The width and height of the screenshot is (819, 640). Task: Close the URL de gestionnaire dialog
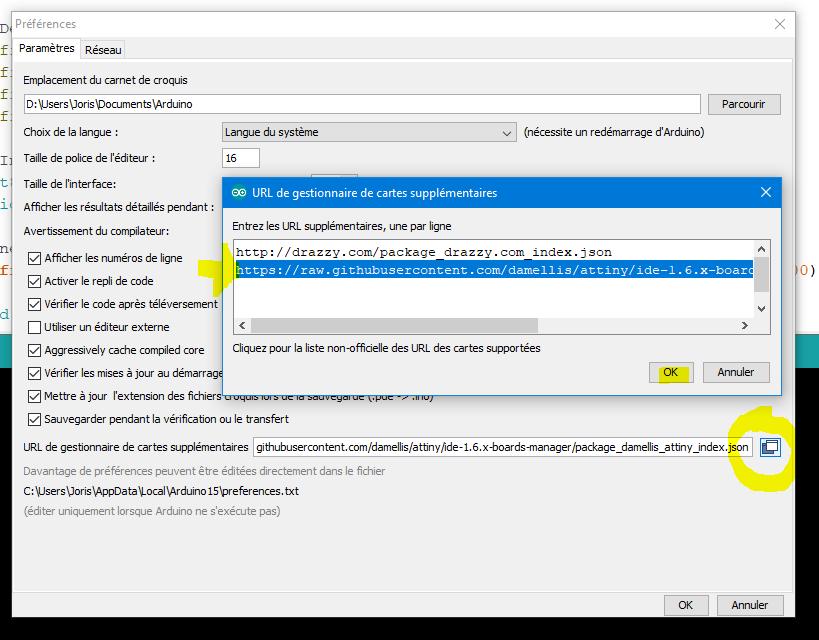766,192
